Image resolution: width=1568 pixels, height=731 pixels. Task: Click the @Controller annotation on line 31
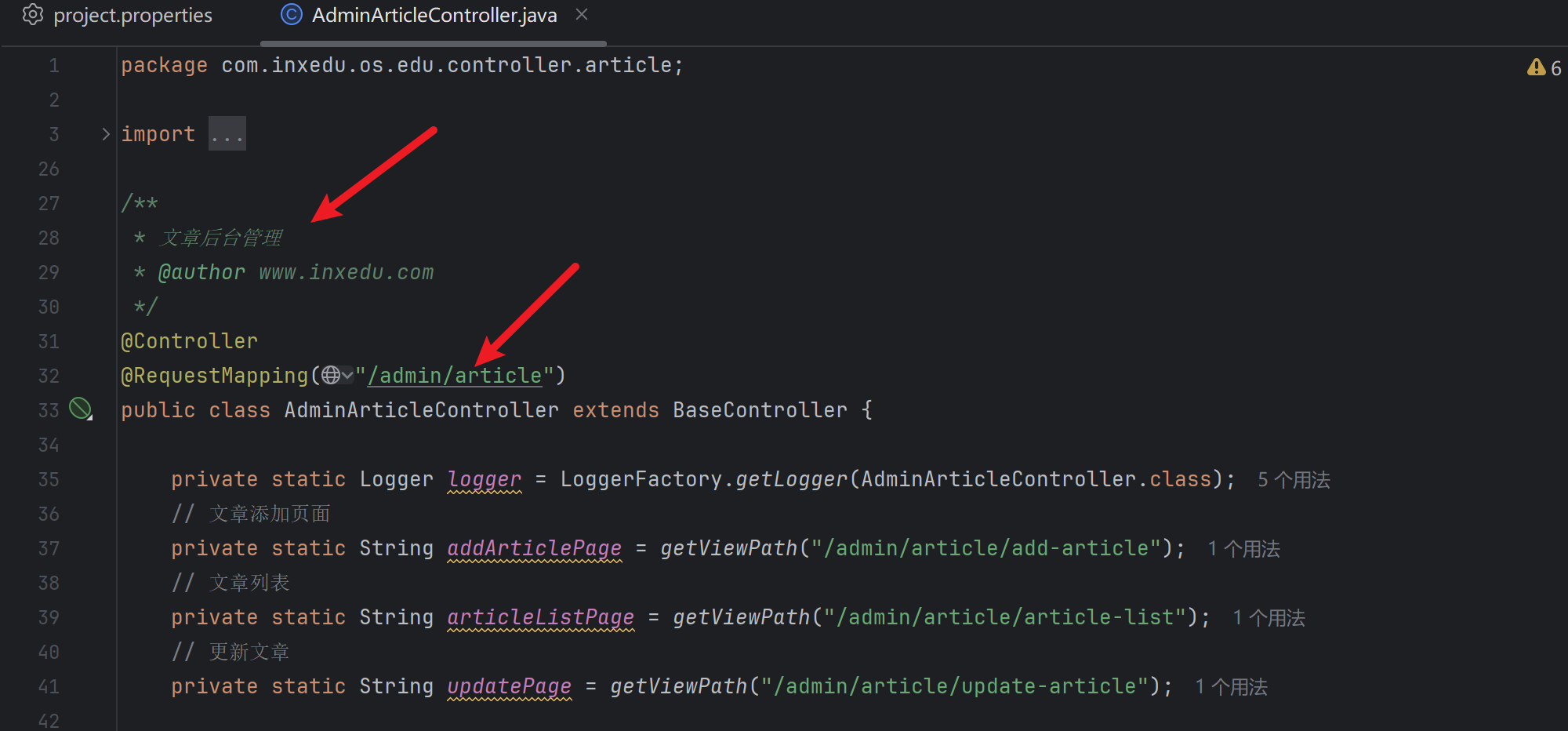click(x=189, y=341)
